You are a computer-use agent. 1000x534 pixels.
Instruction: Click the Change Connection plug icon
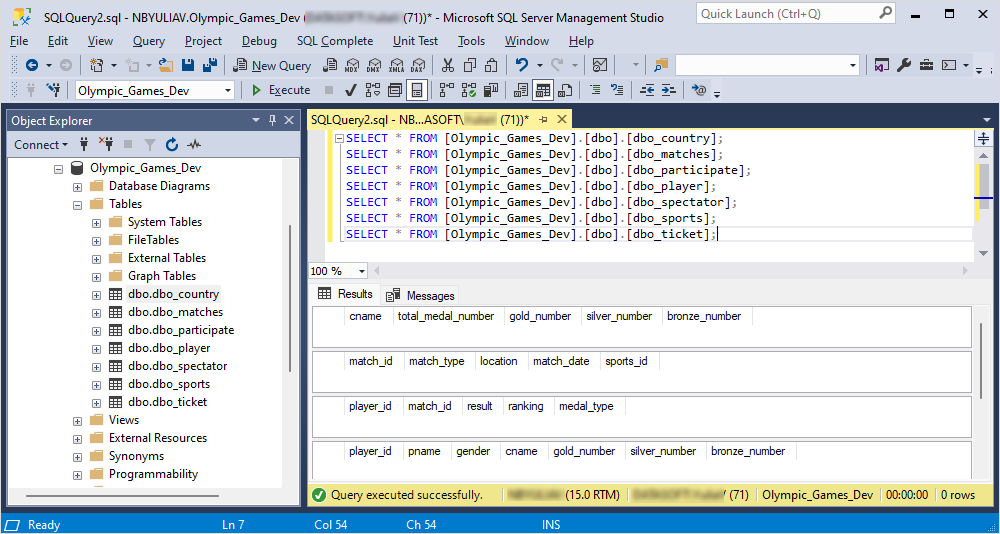tap(54, 90)
